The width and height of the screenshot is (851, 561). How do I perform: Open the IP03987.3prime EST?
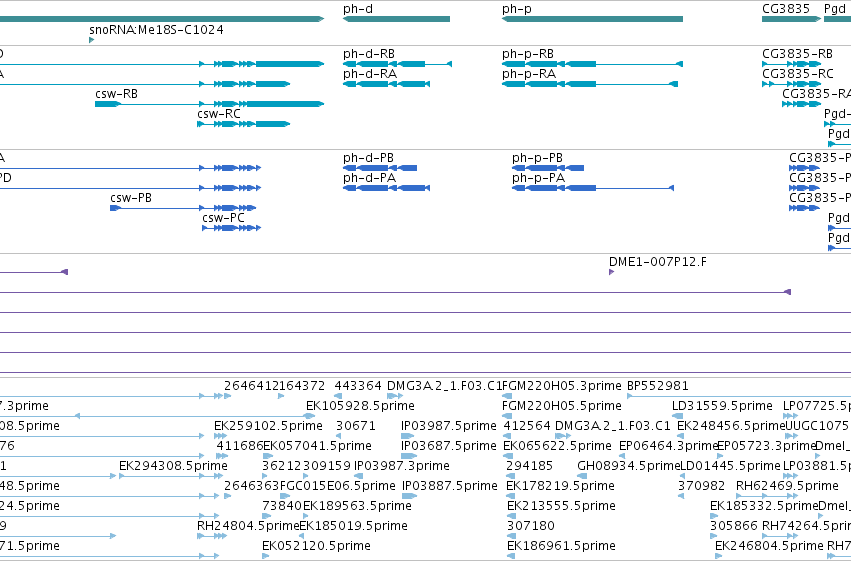(x=360, y=476)
